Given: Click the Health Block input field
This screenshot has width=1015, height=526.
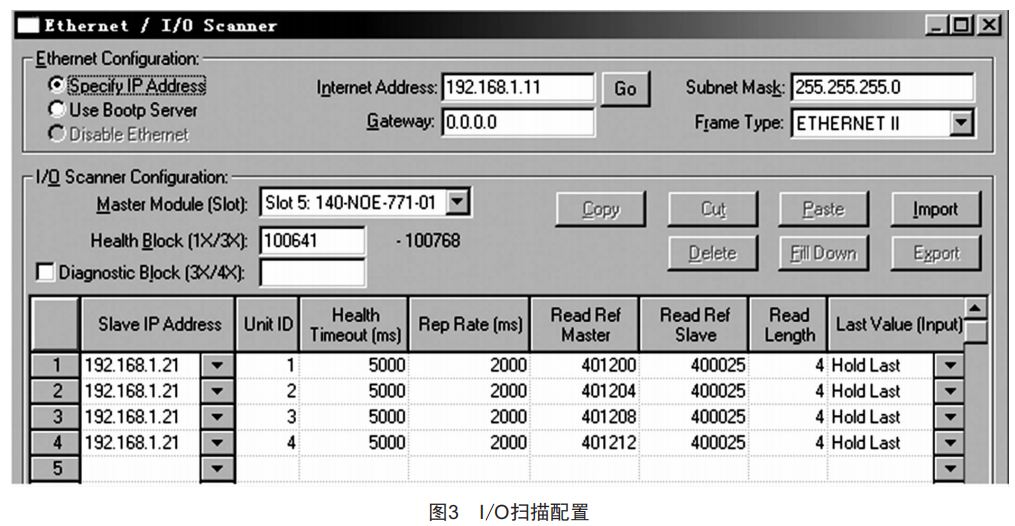Looking at the screenshot, I should [x=312, y=241].
